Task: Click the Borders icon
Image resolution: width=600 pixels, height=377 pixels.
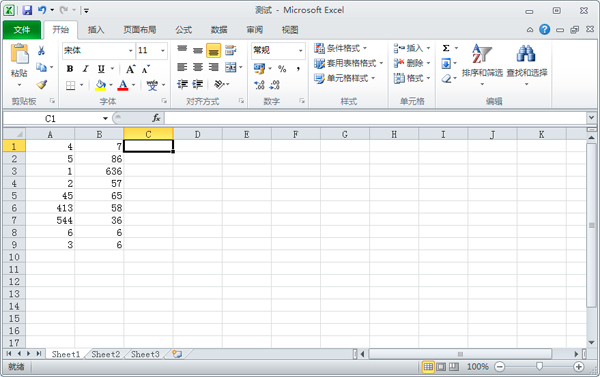Action: (x=70, y=85)
